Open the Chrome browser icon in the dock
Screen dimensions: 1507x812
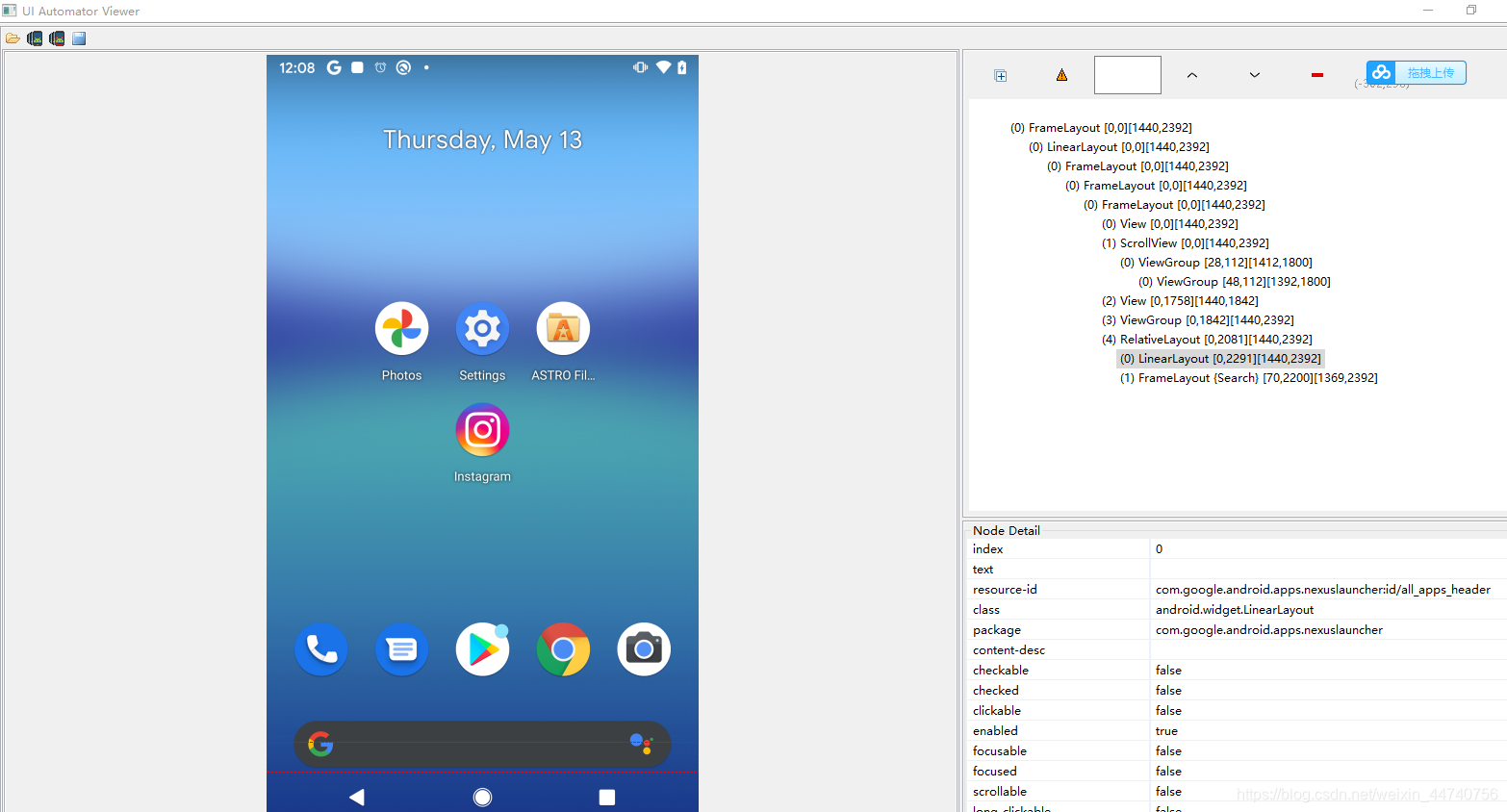coord(563,649)
